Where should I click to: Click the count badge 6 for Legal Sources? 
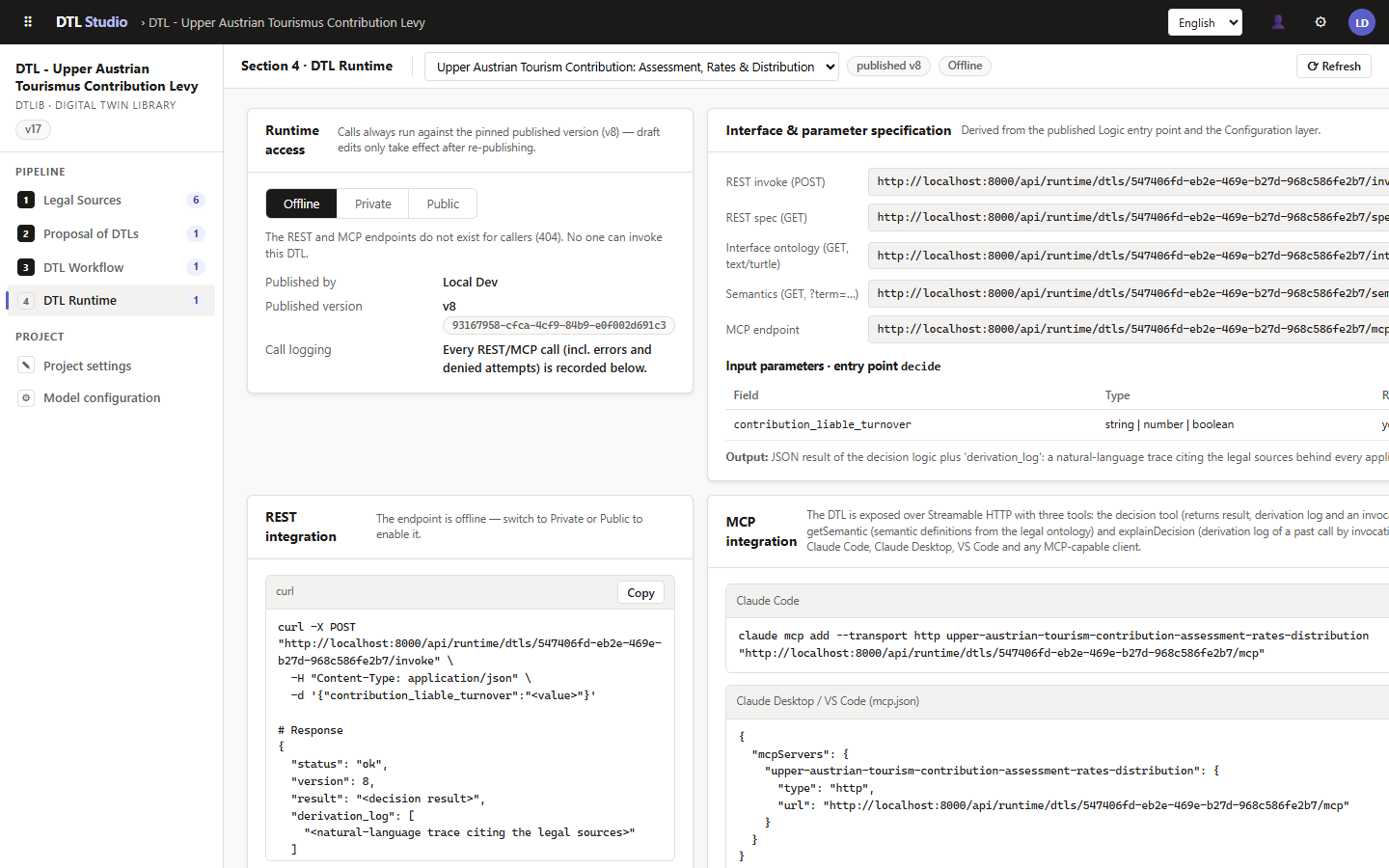(x=196, y=200)
